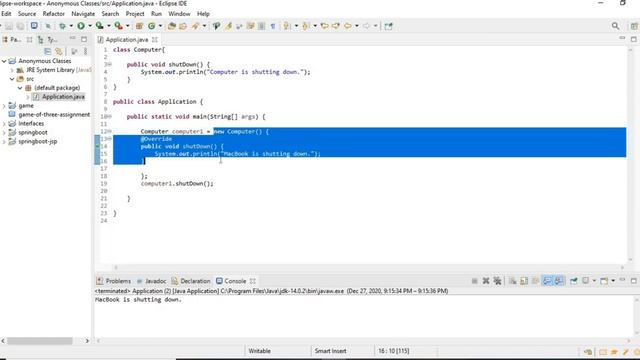Viewport: 640px width, 360px height.
Task: Click the Previous Annotation icon
Action: pos(305,26)
